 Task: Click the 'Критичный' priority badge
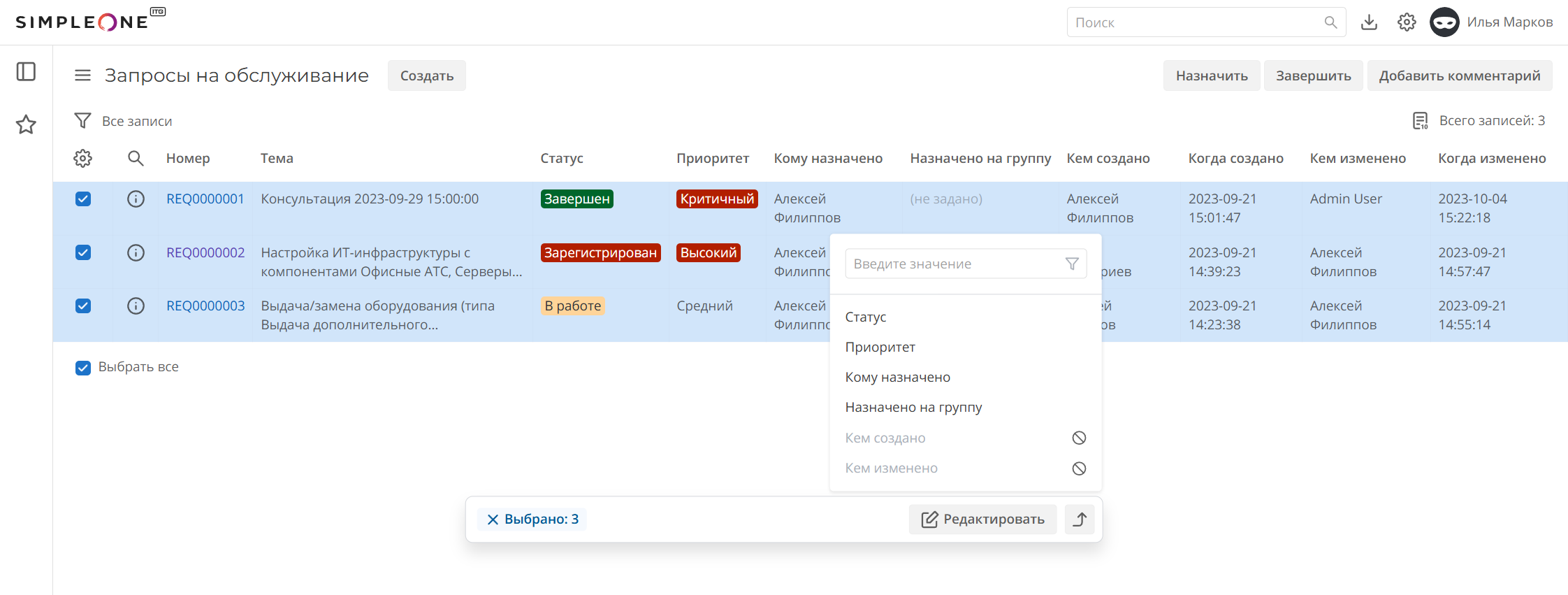[718, 199]
